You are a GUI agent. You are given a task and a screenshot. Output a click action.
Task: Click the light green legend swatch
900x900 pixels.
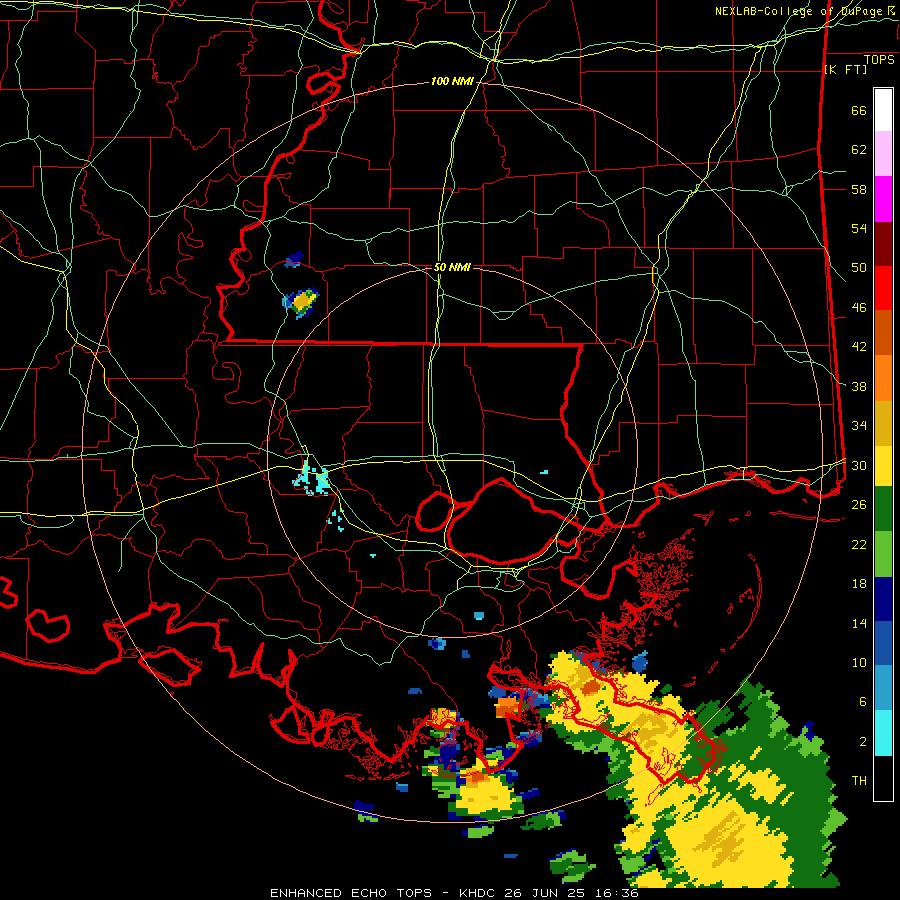(883, 554)
